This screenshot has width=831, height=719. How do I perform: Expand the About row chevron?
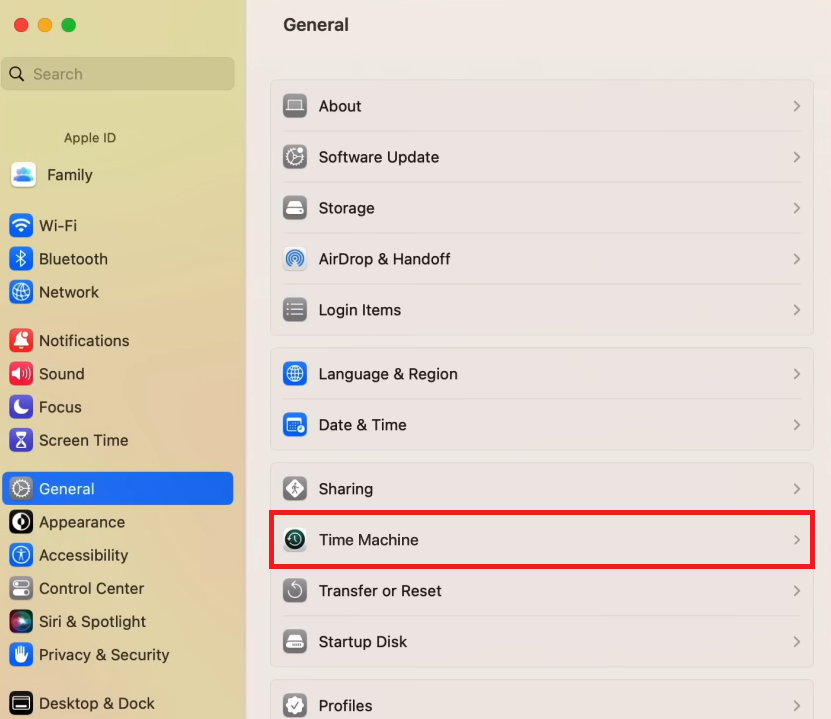(797, 106)
